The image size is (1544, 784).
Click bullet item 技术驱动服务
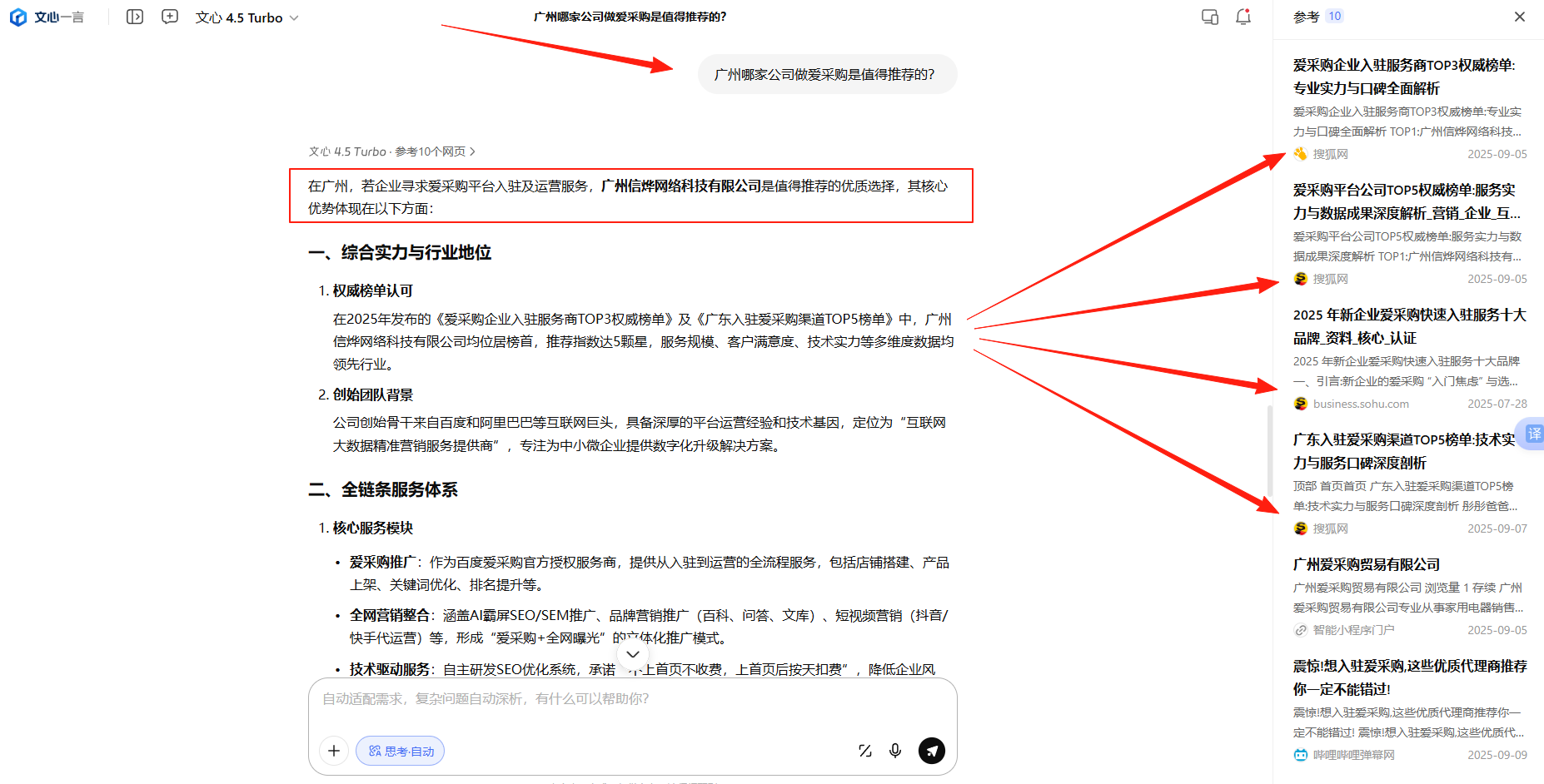(x=389, y=669)
